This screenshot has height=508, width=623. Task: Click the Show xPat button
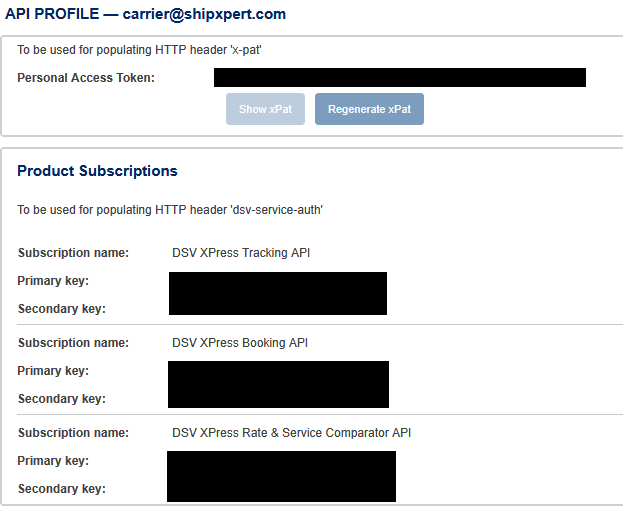click(x=266, y=109)
